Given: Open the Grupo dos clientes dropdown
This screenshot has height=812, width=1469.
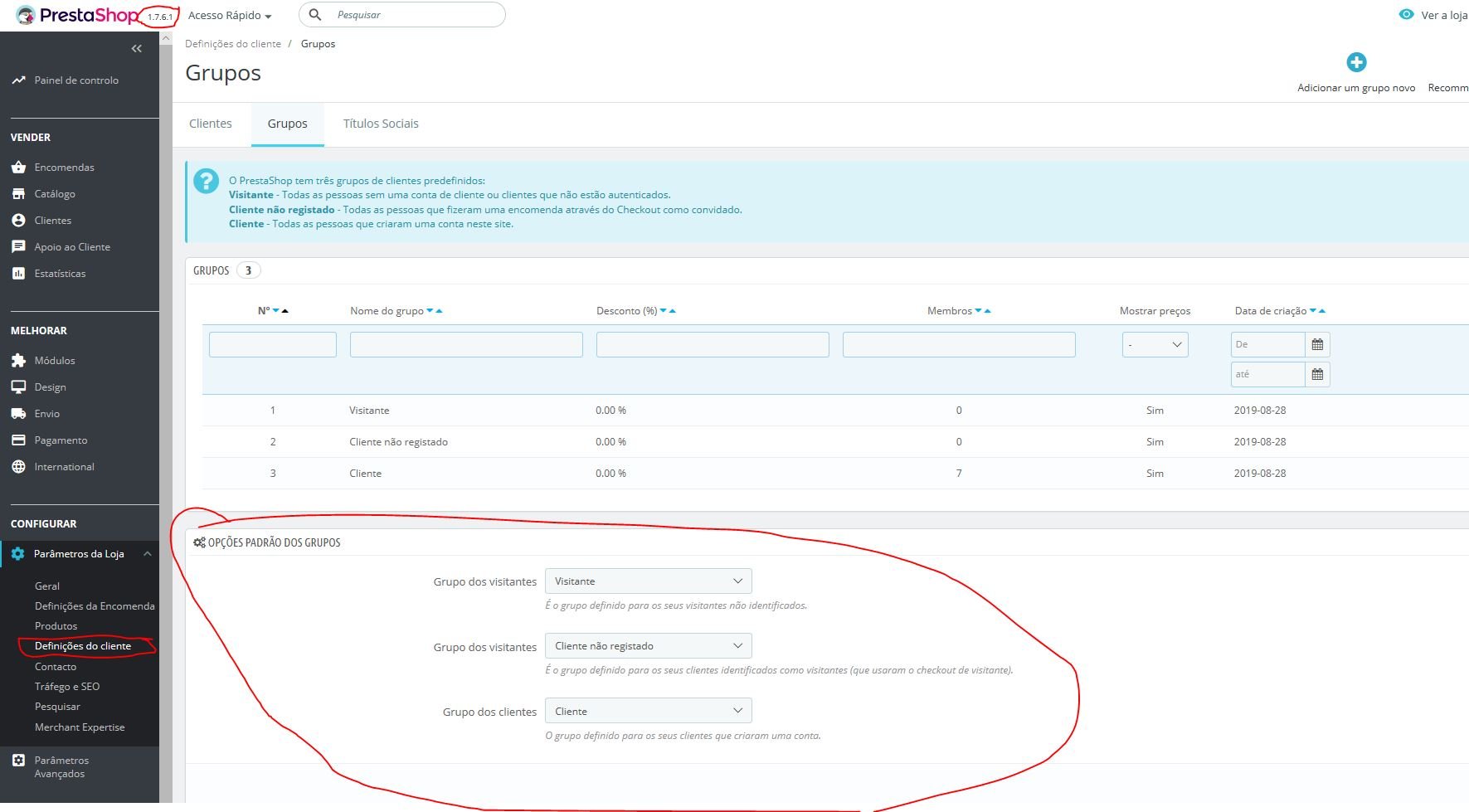Looking at the screenshot, I should (x=648, y=711).
